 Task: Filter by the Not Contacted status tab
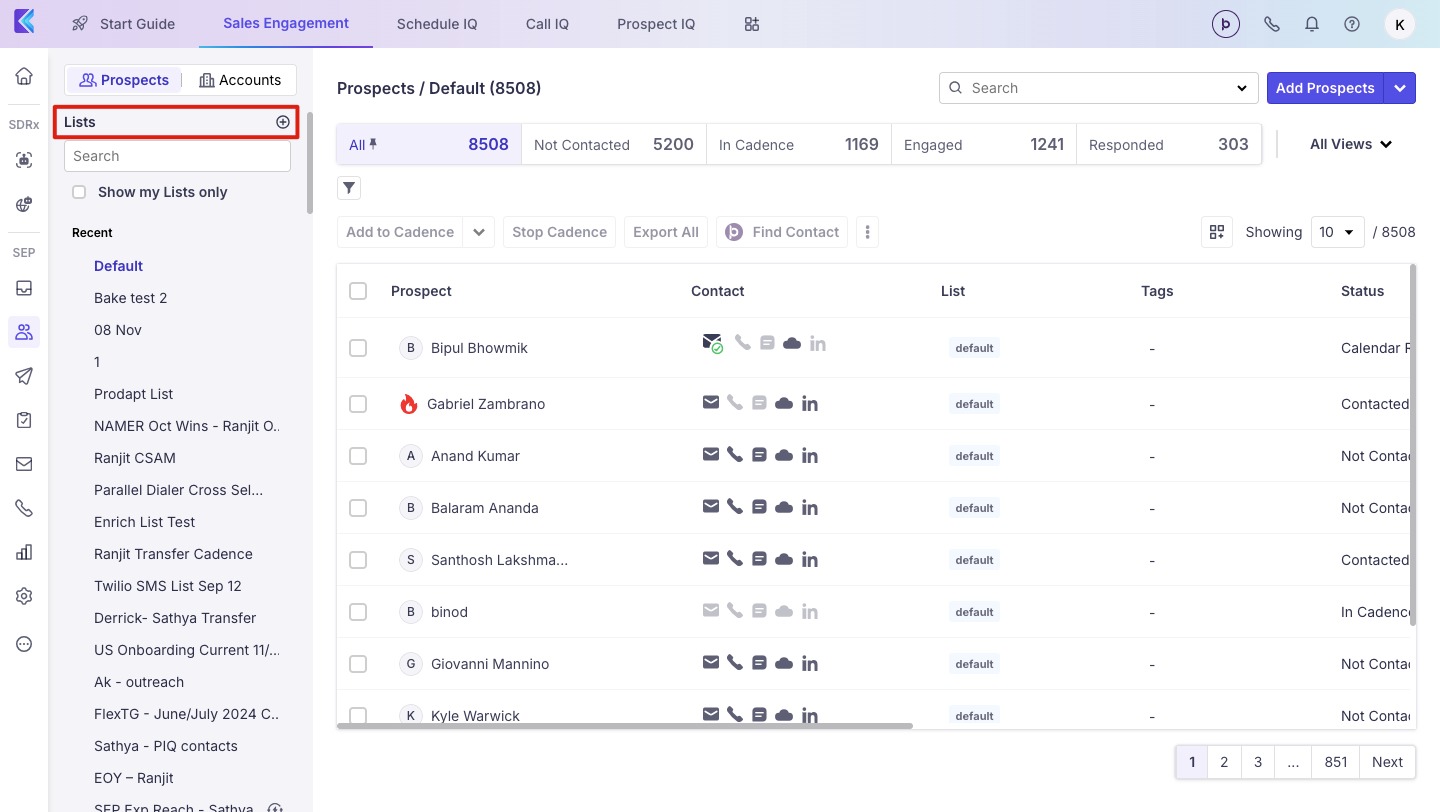(x=614, y=144)
